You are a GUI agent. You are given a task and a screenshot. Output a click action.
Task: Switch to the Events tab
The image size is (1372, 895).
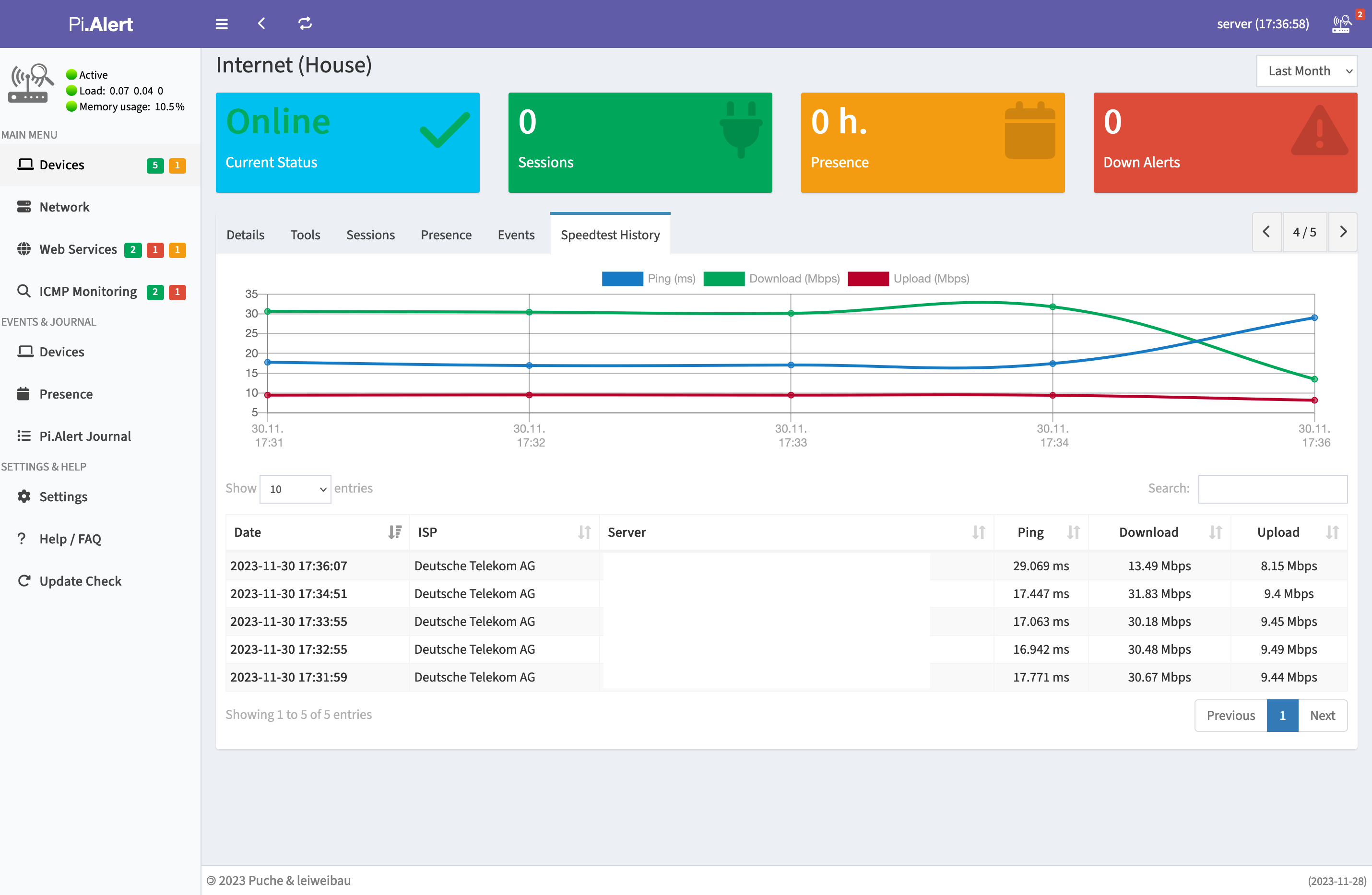516,235
